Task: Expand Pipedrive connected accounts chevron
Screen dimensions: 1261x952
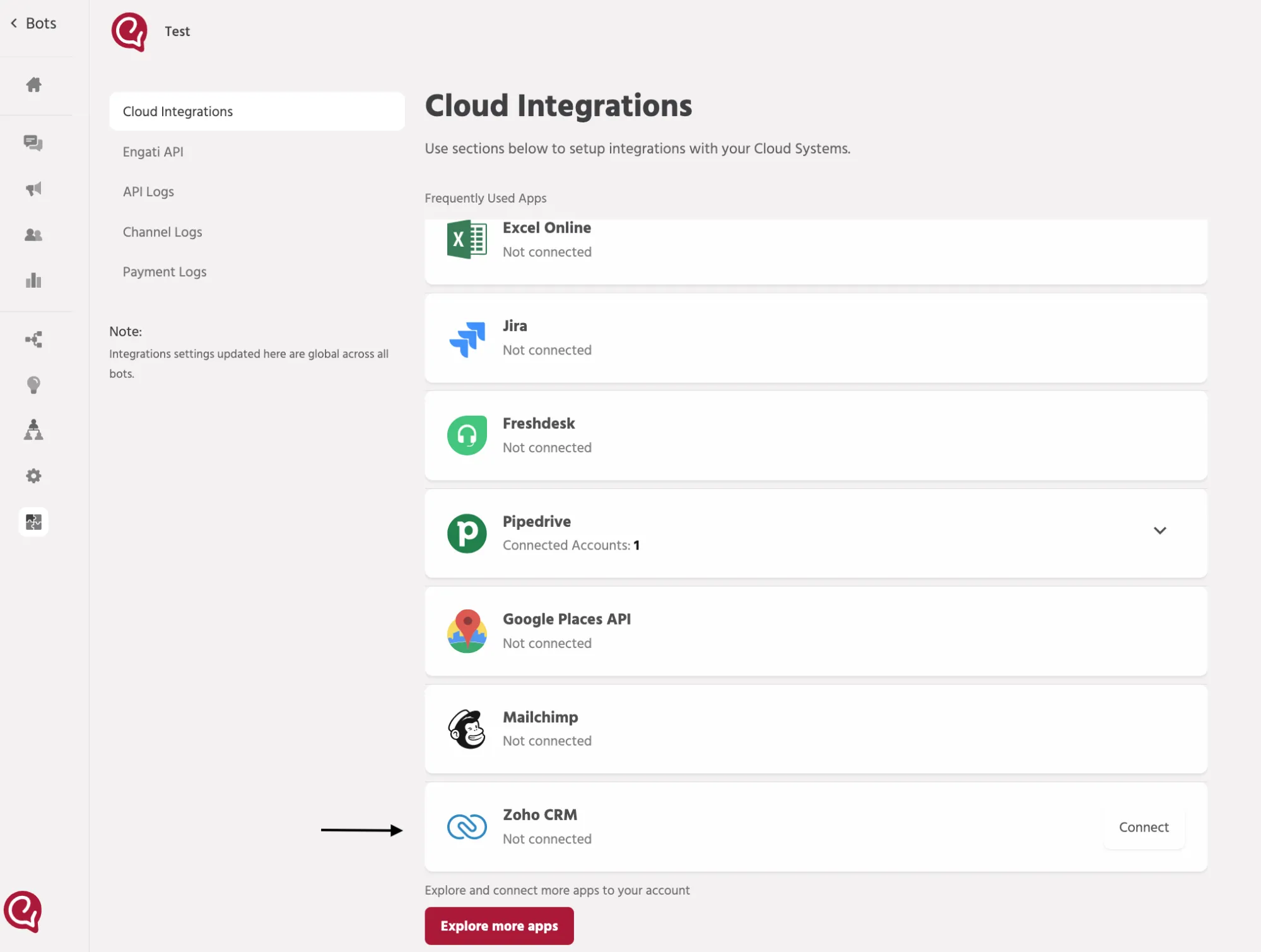Action: click(1159, 531)
